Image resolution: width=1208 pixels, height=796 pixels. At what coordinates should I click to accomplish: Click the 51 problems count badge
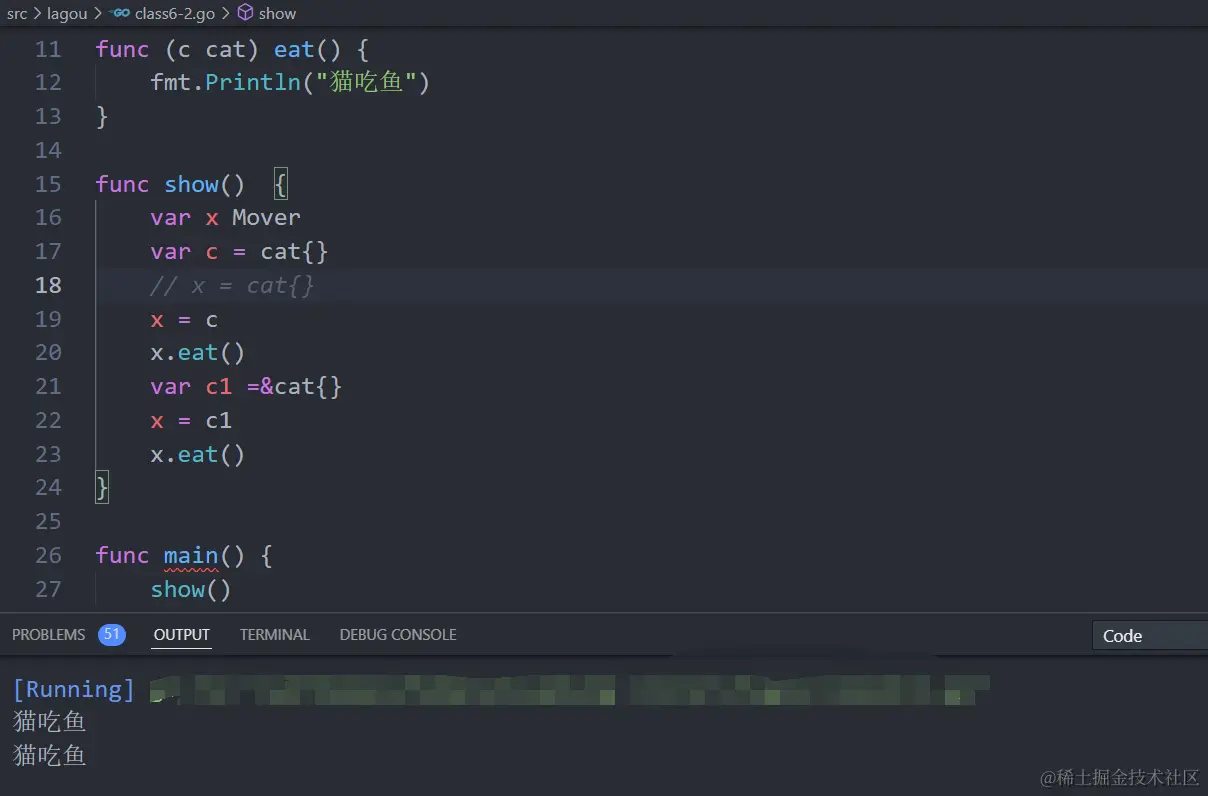(x=112, y=635)
